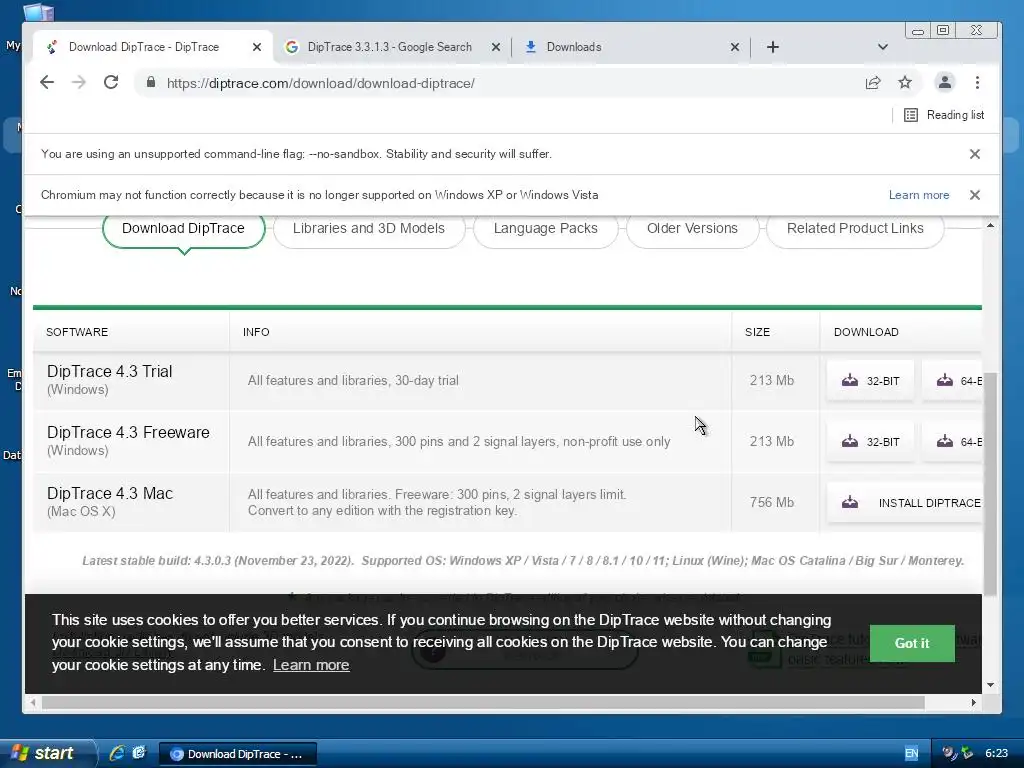Open Learn more link in Chromium warning
Screen dimensions: 1024x768
click(919, 195)
